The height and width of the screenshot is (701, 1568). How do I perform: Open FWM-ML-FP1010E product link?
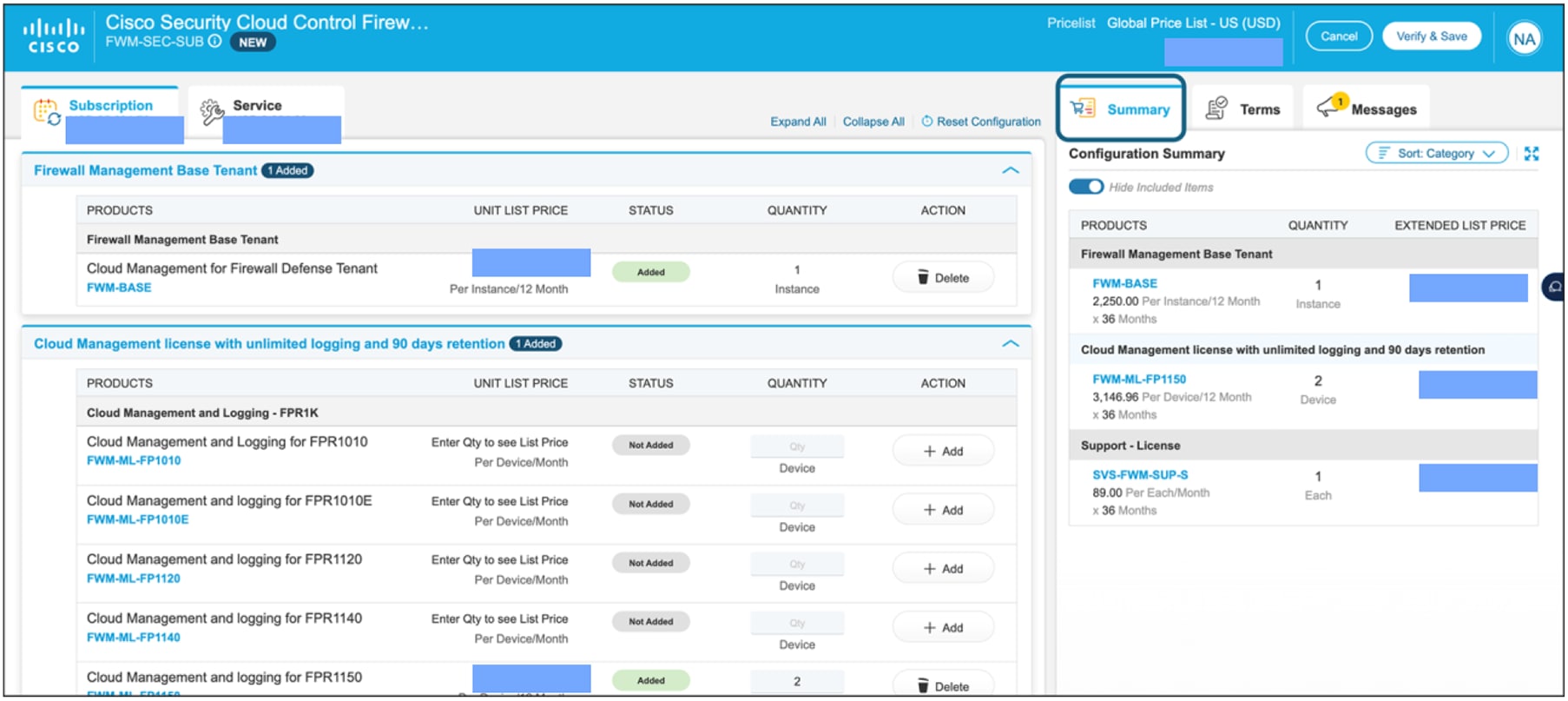coord(137,520)
